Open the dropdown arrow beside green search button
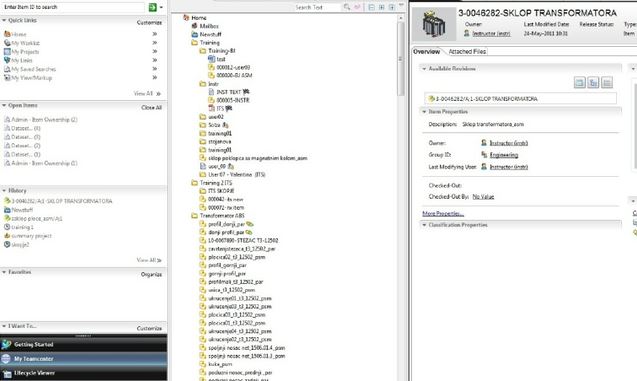Viewport: 637px width, 381px height. pyautogui.click(x=161, y=7)
